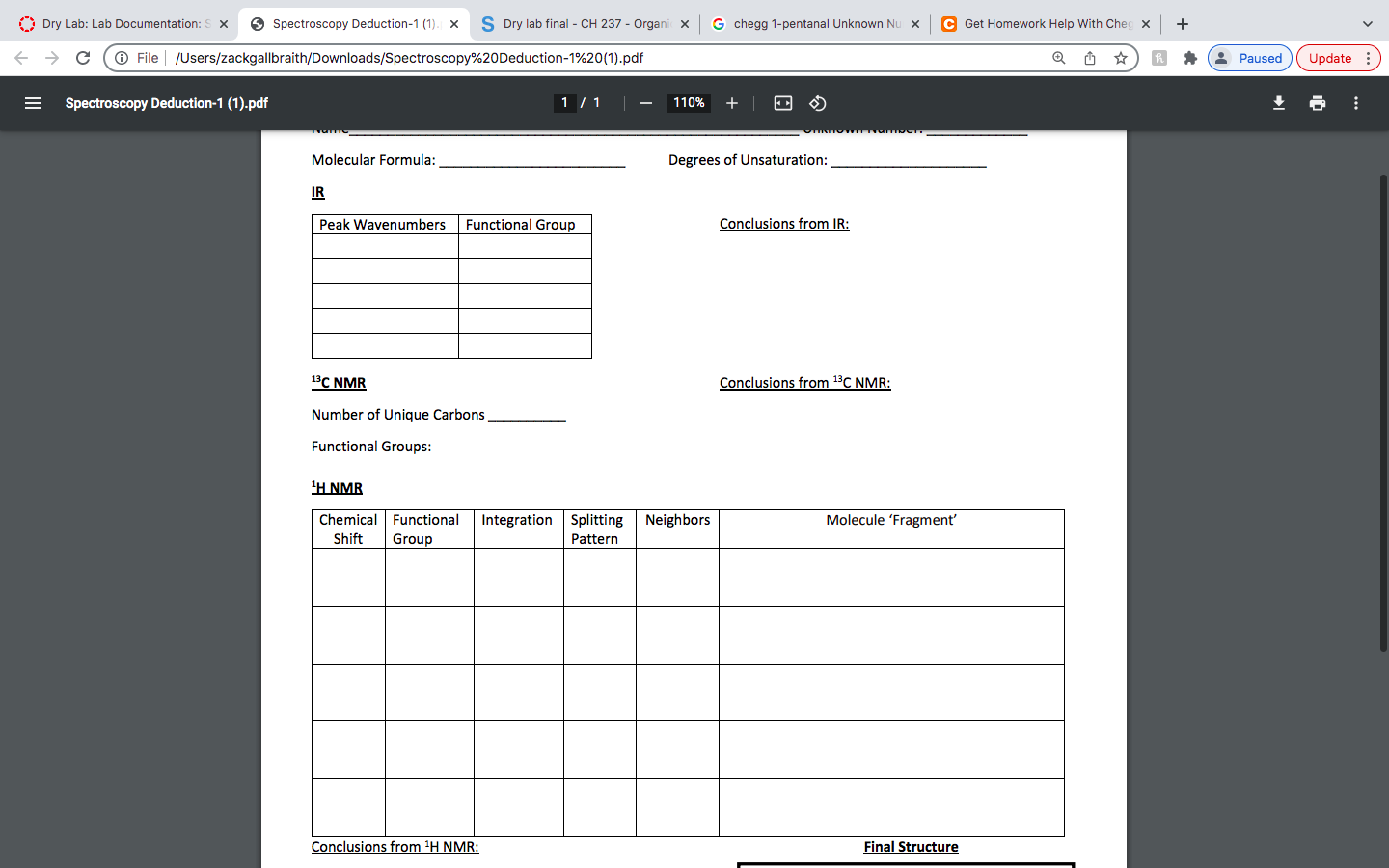This screenshot has height=868, width=1389.
Task: Click 'Number of Unique Carbons' text
Action: [398, 415]
